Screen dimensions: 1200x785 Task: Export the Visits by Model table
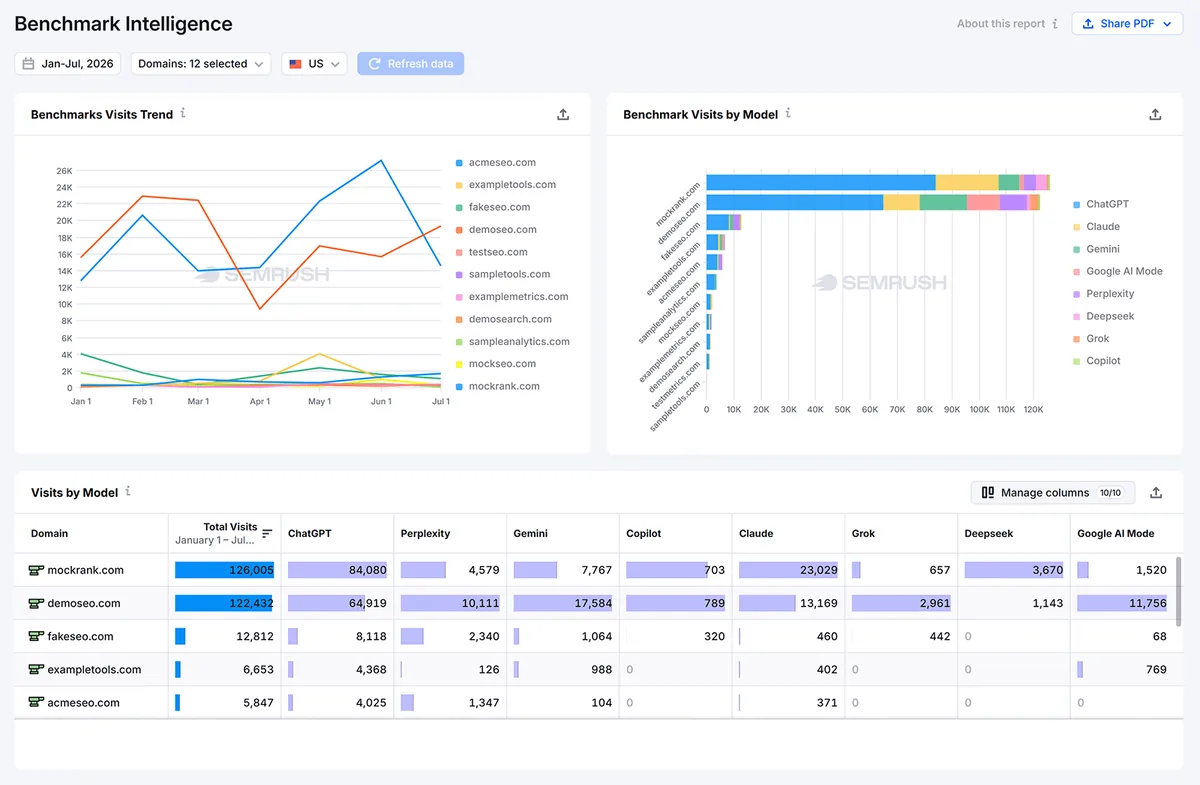point(1156,493)
